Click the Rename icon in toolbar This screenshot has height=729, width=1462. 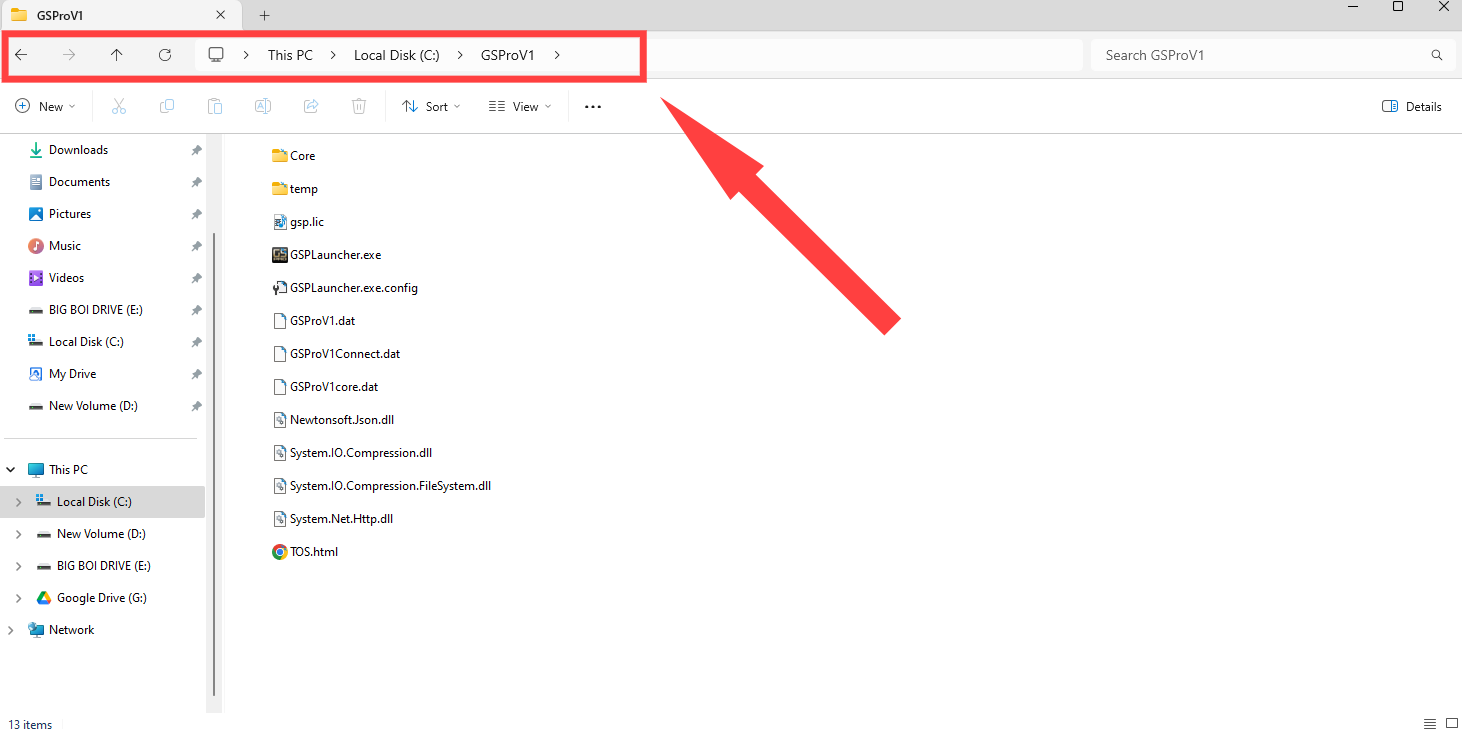tap(263, 106)
